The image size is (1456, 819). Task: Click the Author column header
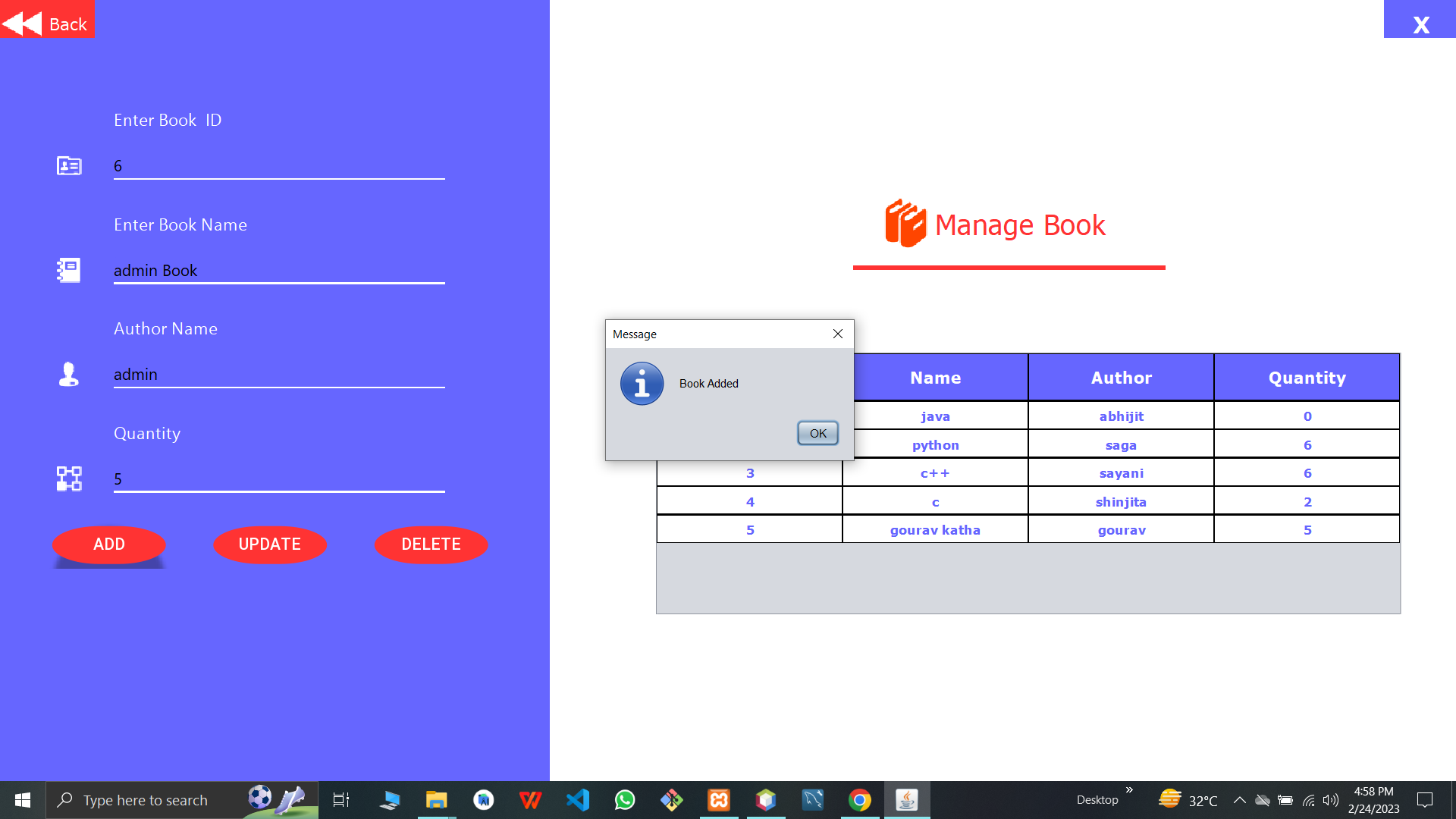pyautogui.click(x=1121, y=378)
